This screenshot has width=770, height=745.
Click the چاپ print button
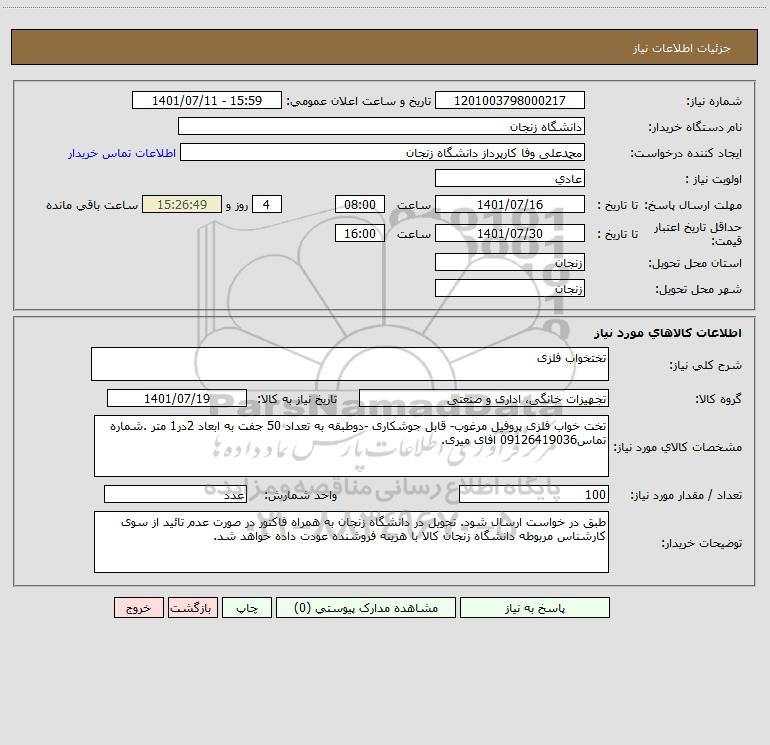[x=247, y=608]
